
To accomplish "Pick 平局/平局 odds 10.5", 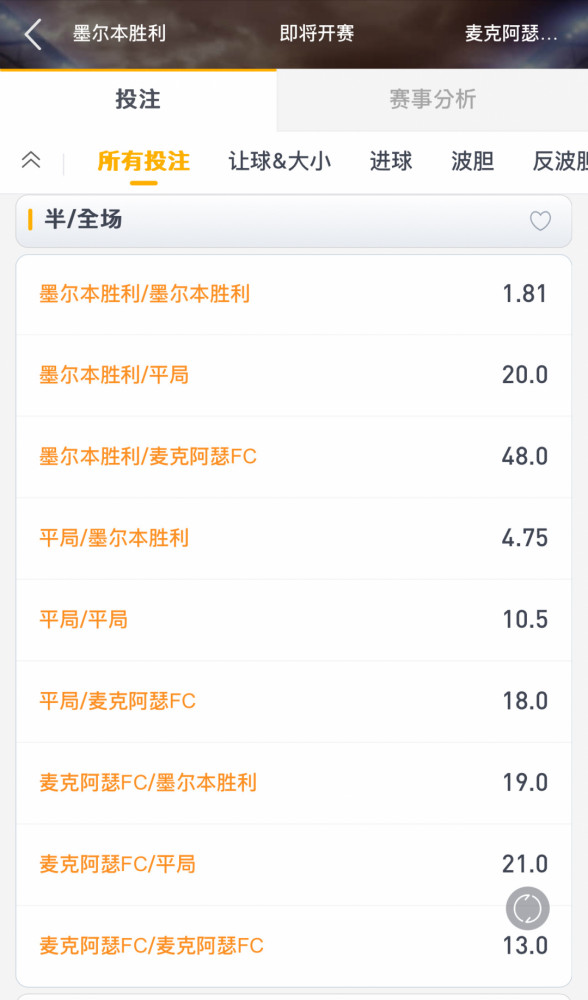I will pyautogui.click(x=293, y=620).
